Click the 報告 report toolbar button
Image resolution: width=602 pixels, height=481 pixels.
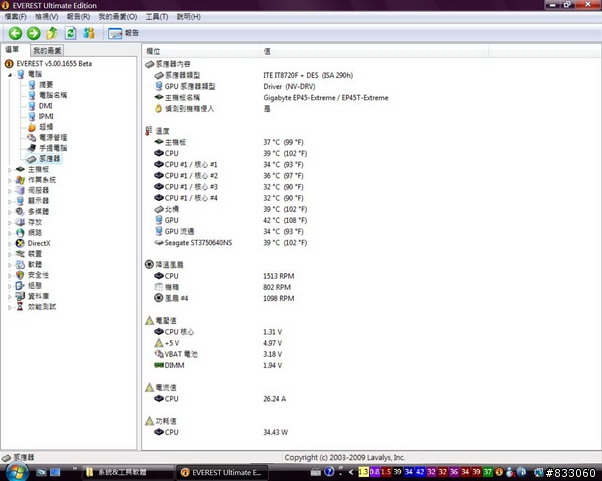click(x=123, y=33)
